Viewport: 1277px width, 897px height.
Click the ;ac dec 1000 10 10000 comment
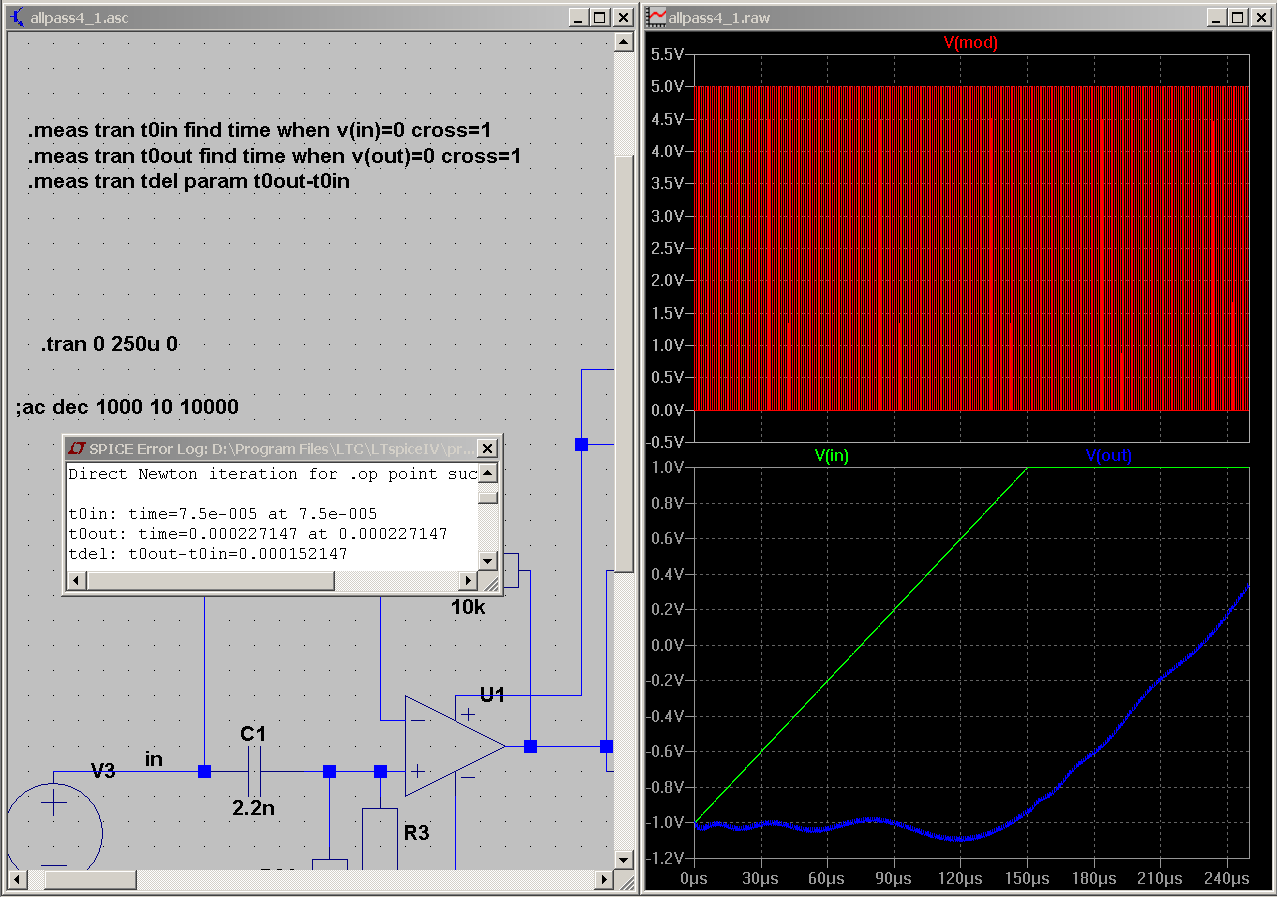click(x=127, y=407)
